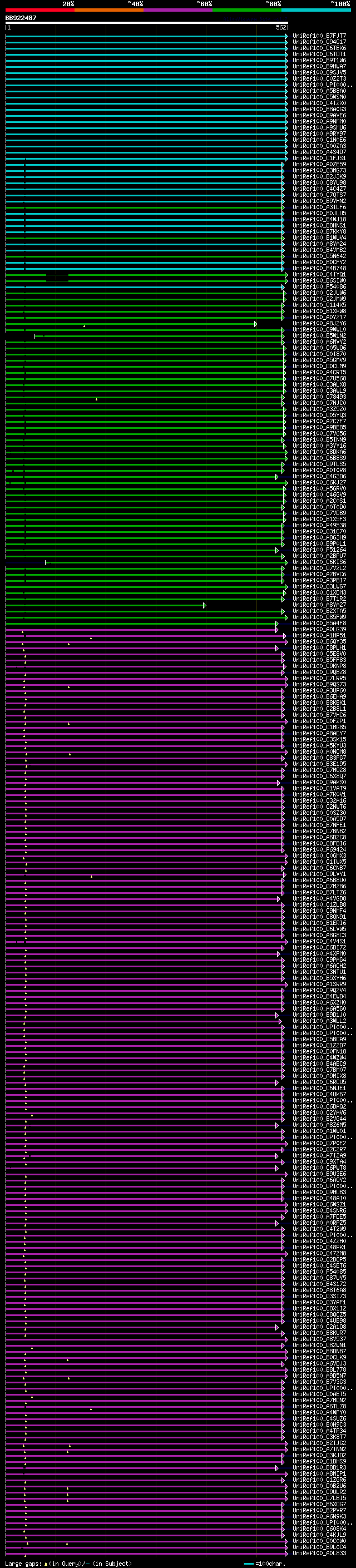Click the query ID BB922487
This screenshot has width=356, height=1568.
coord(21,18)
